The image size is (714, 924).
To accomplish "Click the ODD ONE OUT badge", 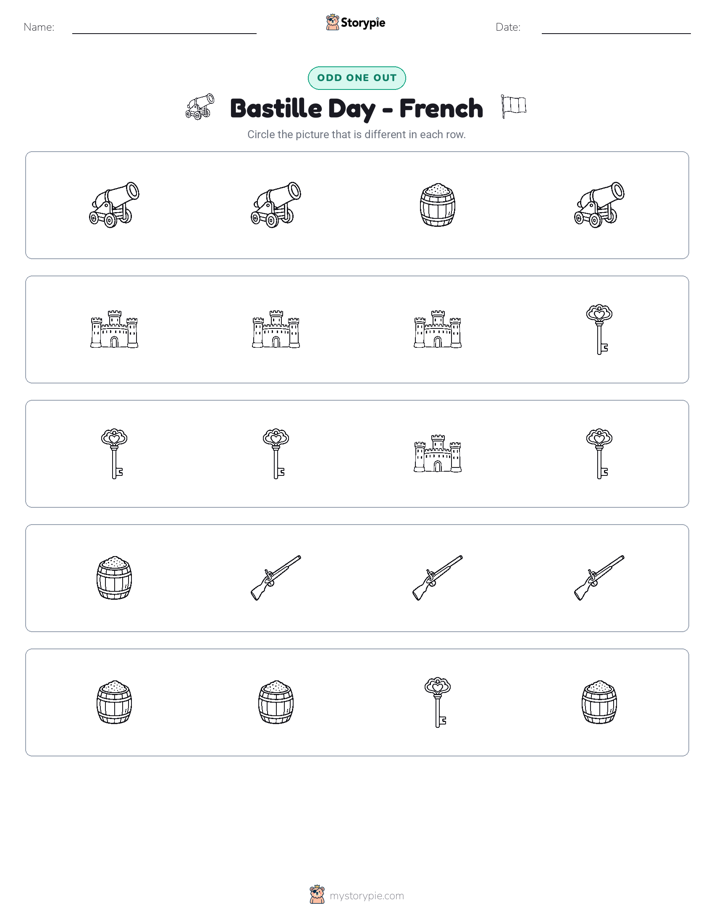I will coord(356,78).
